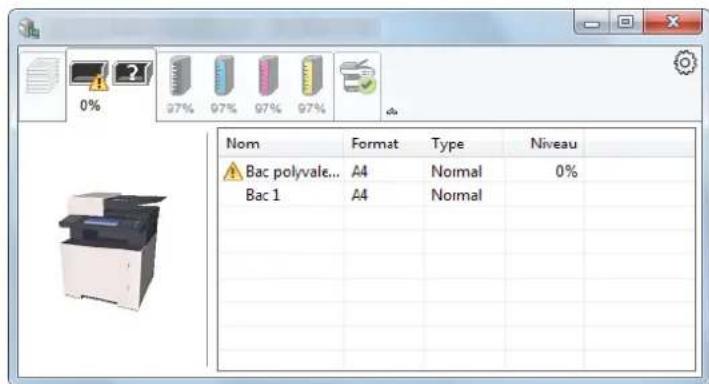Minimize the status monitor window
The width and height of the screenshot is (709, 384).
591,23
